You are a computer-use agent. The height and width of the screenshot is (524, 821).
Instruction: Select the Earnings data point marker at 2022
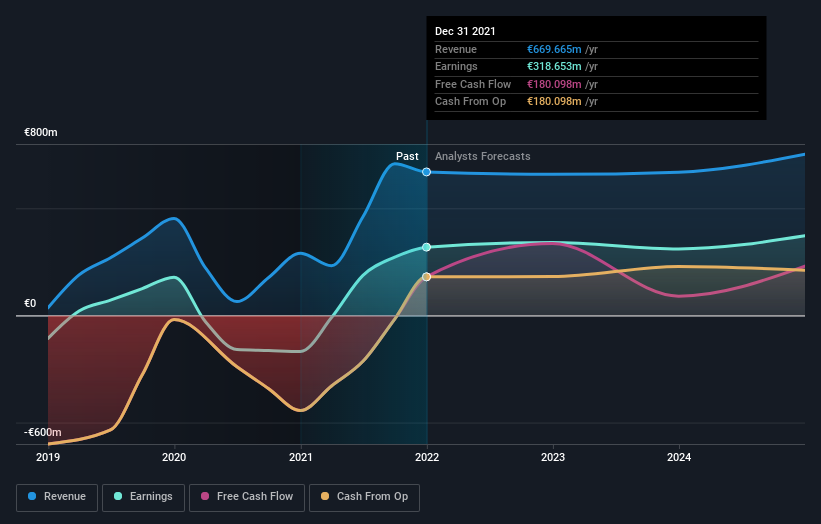tap(427, 247)
